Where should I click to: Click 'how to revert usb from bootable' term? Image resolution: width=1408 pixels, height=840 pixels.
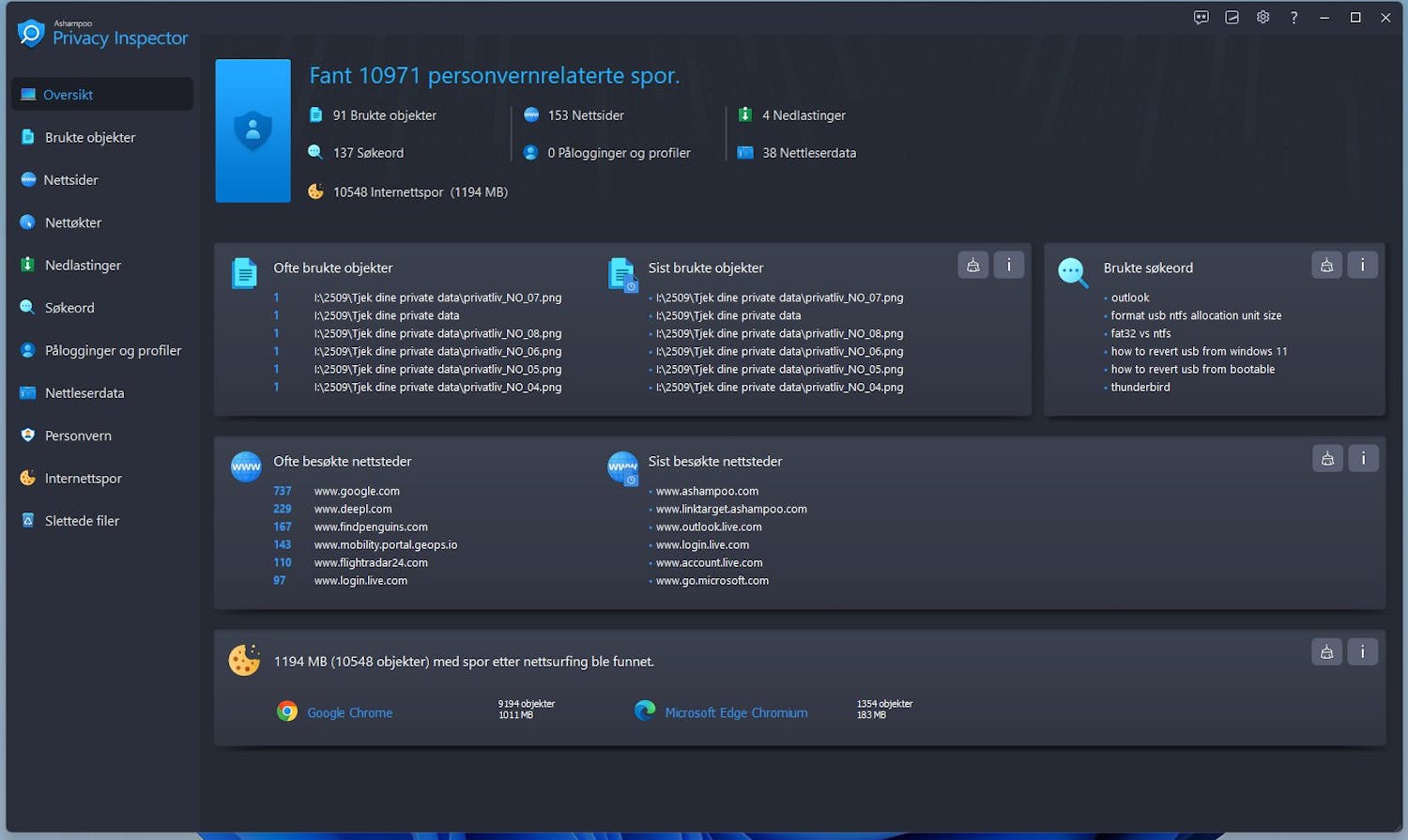point(1193,369)
